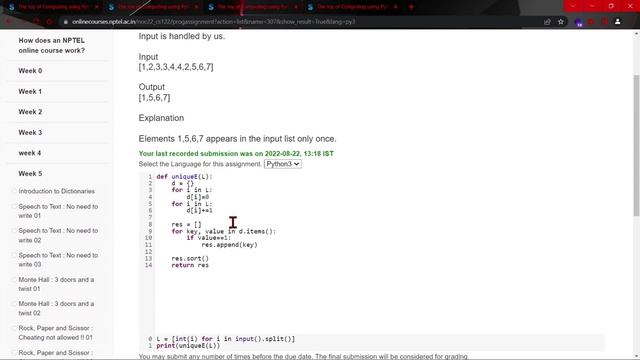Open Speech to Text No need to write 03
The image size is (640, 360).
click(58, 260)
